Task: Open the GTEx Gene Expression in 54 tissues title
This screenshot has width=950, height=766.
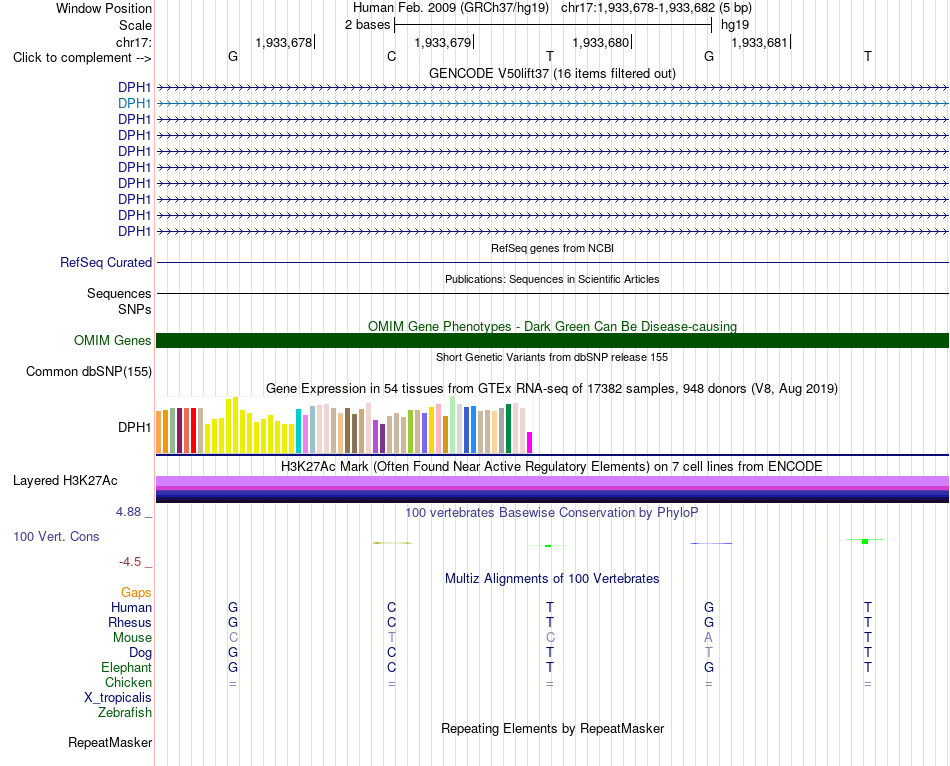Action: tap(552, 388)
